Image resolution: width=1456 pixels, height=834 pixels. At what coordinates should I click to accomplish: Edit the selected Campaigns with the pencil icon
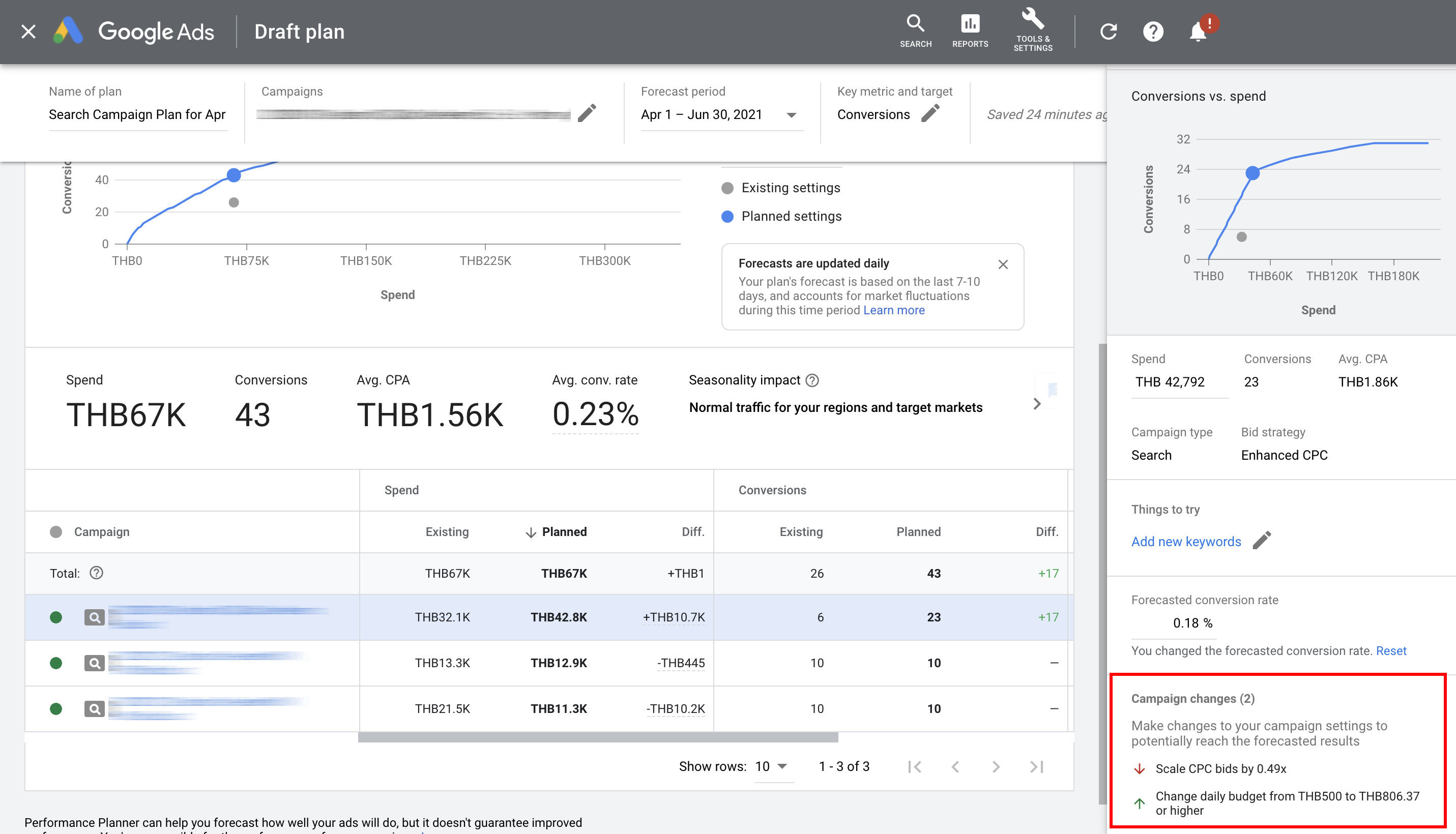click(x=587, y=114)
